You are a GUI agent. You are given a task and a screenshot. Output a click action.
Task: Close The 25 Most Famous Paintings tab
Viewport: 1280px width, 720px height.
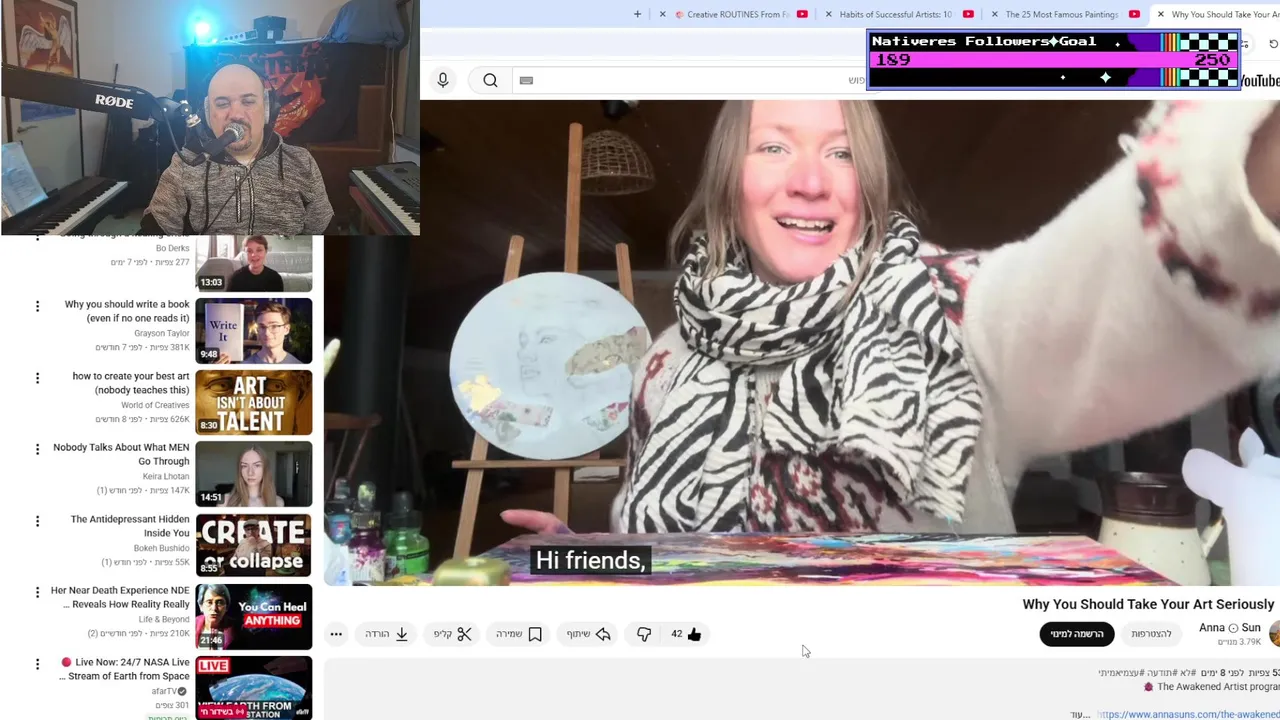(x=994, y=14)
